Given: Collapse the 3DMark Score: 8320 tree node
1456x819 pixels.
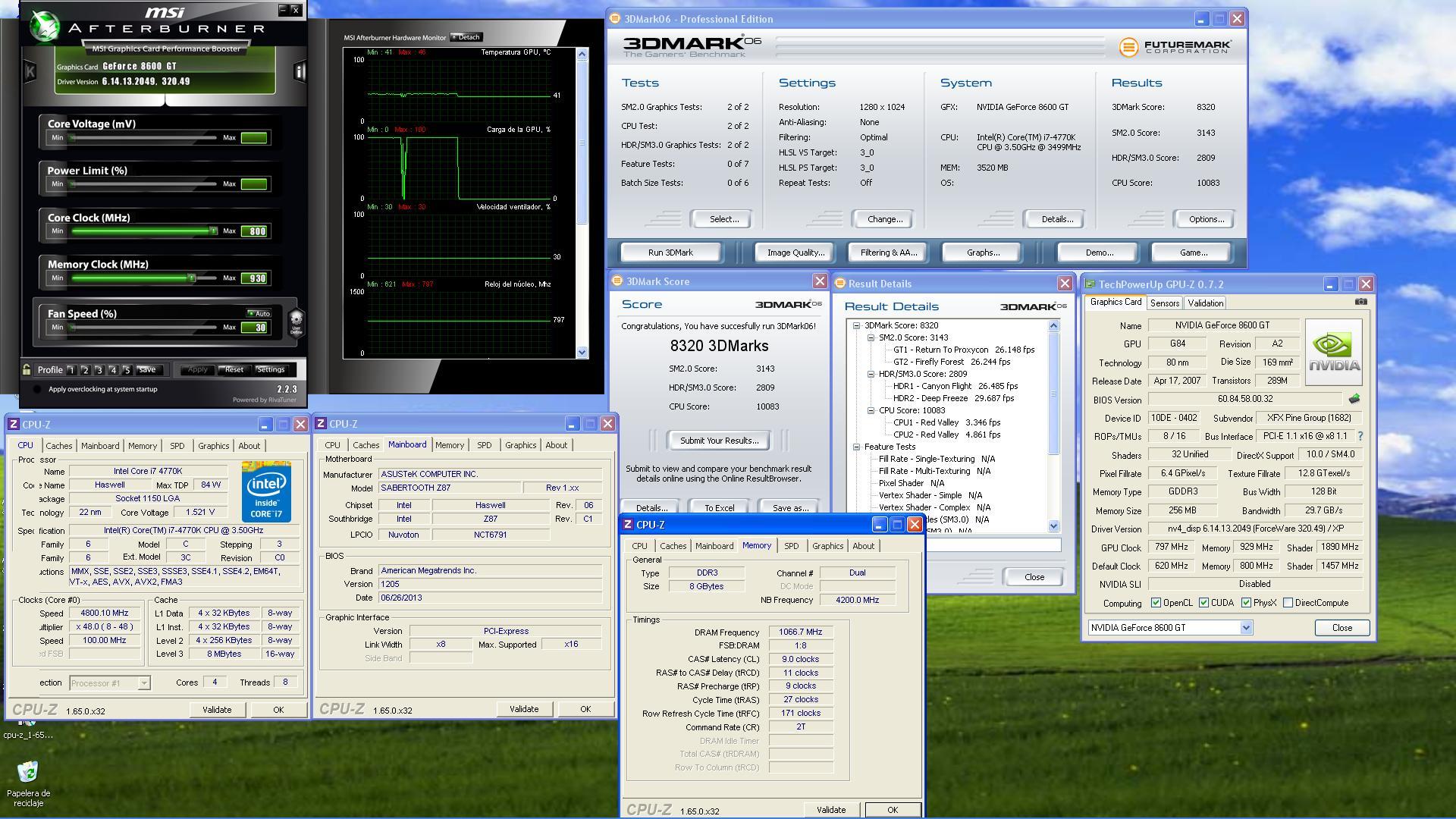Looking at the screenshot, I should (857, 325).
